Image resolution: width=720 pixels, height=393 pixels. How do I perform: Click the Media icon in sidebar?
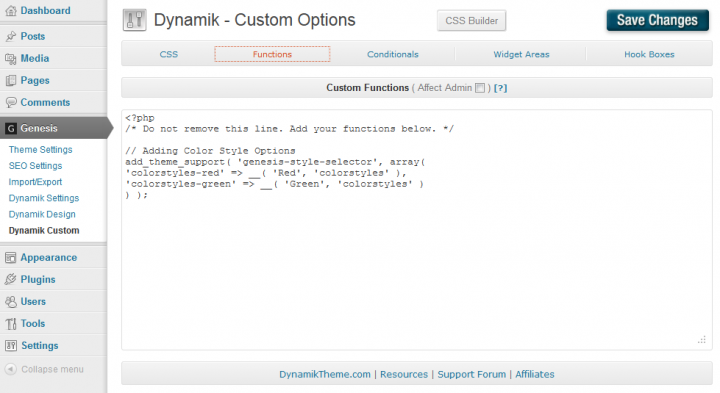(x=11, y=58)
